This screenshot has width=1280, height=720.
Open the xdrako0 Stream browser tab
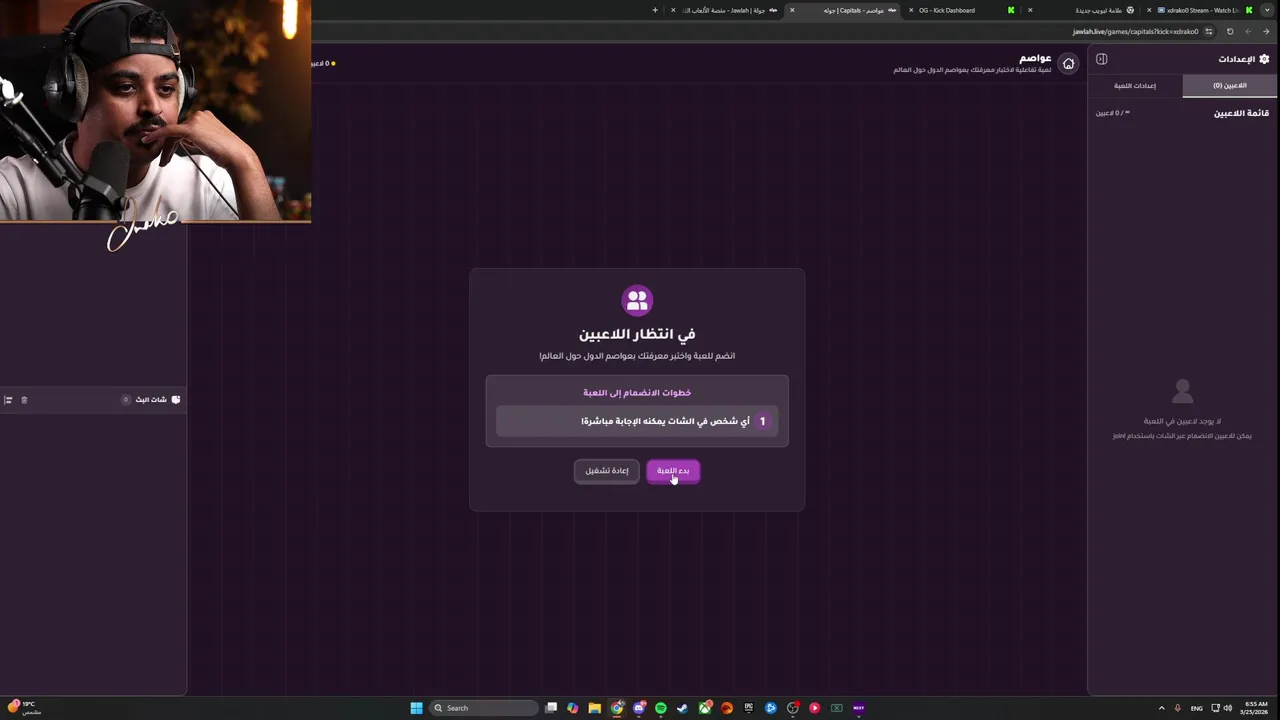click(1200, 10)
